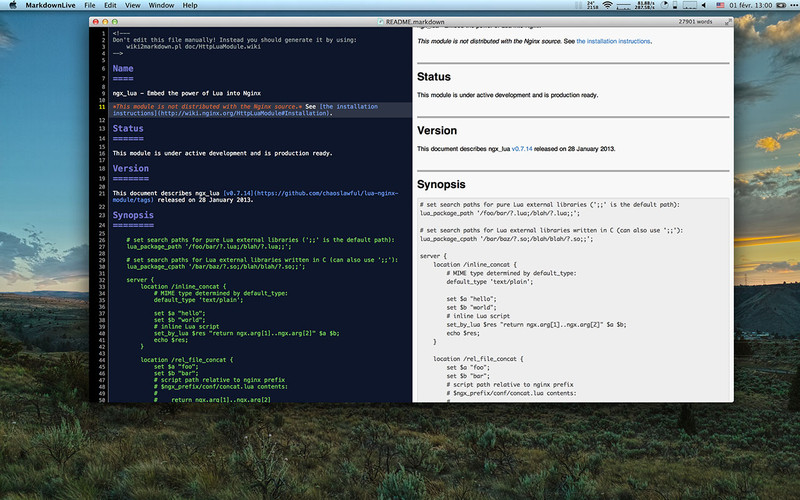
Task: Click the volume speaker icon
Action: tap(704, 5)
